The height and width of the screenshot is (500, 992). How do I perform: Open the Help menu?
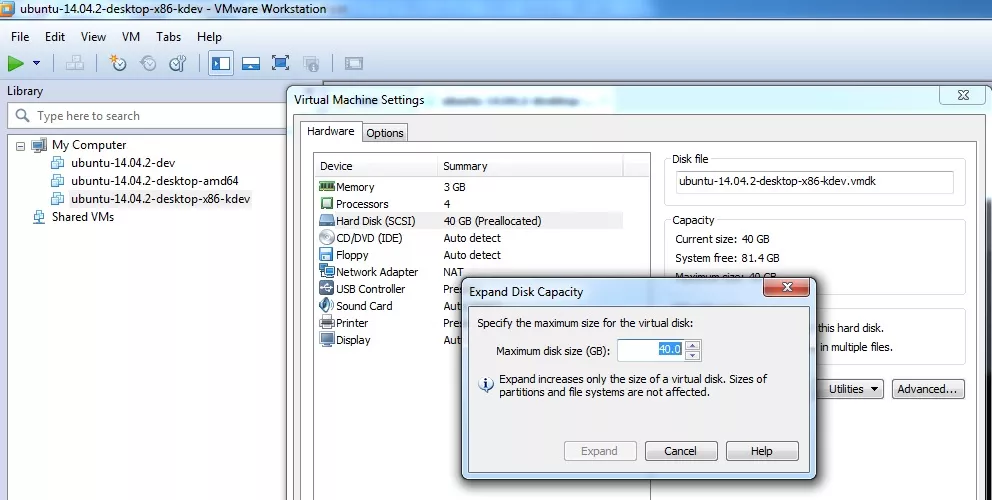pos(209,37)
